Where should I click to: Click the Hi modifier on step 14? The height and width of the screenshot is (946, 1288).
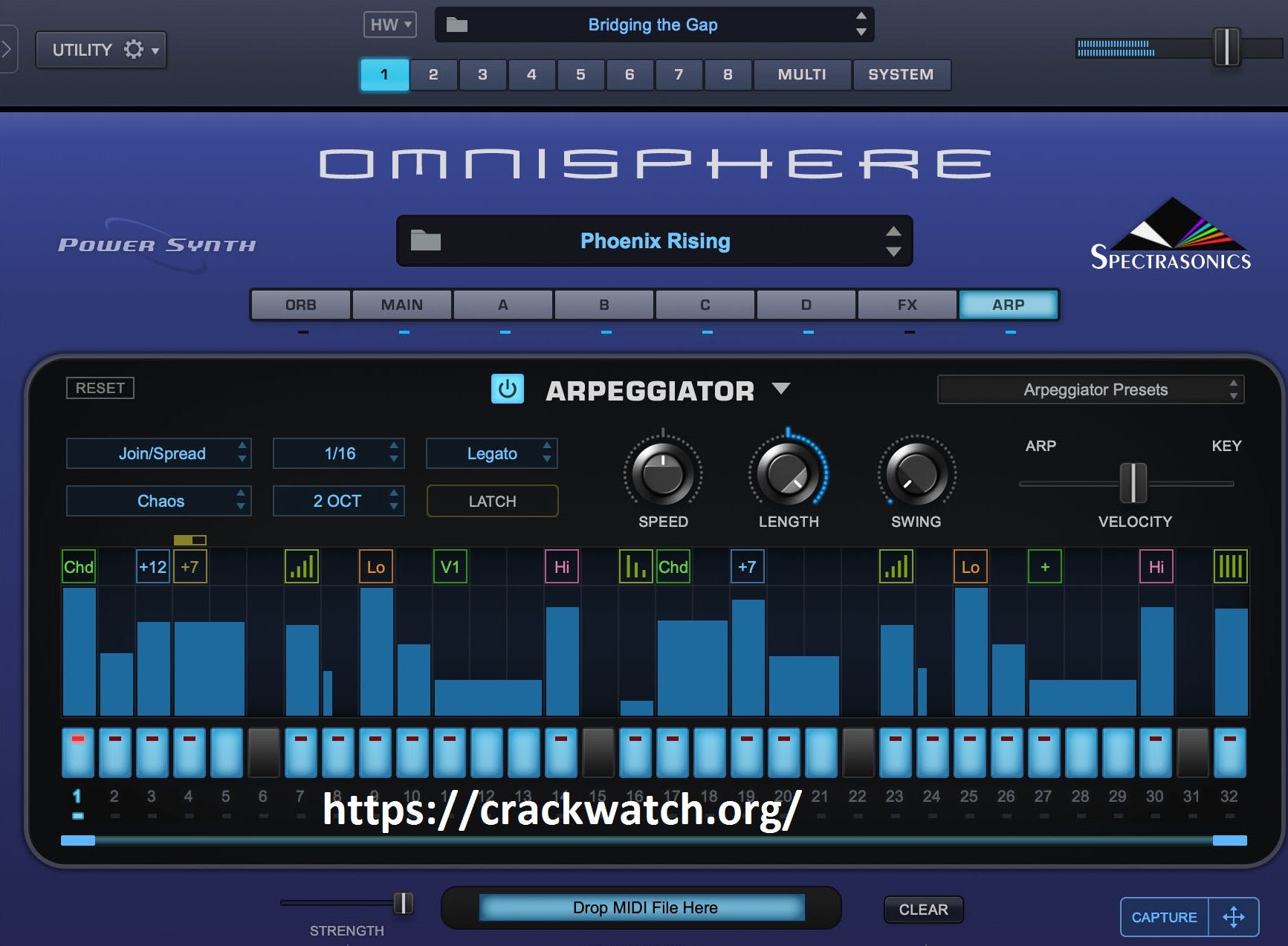562,567
